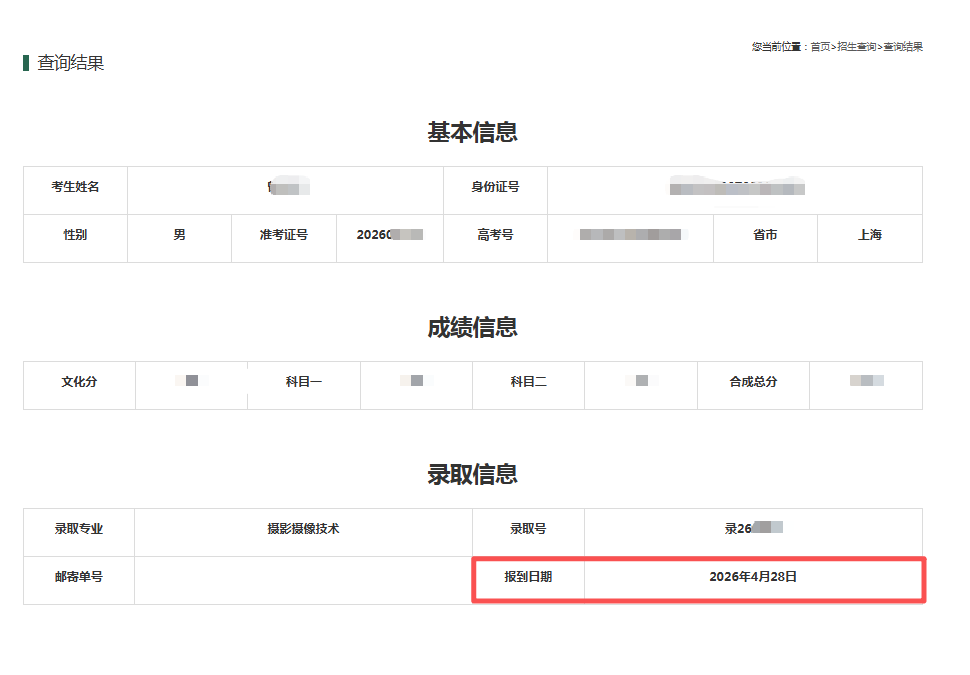Viewport: 970px width, 675px height.
Task: Click the 报到日期 label cell
Action: (x=528, y=577)
